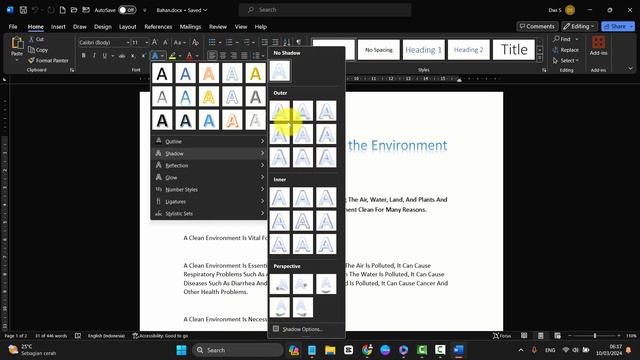Open Chrome from the taskbar
Screen dimensions: 640x360
(367, 350)
